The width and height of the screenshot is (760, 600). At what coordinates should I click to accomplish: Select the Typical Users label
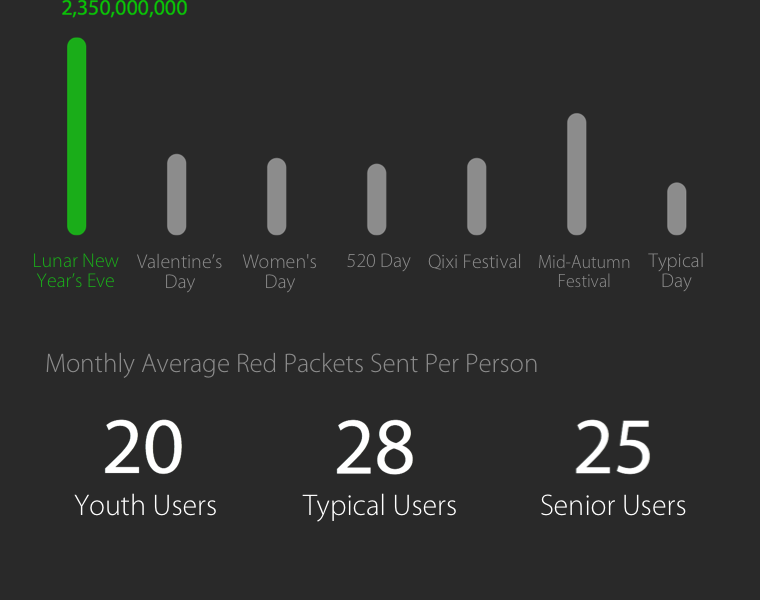coord(379,506)
